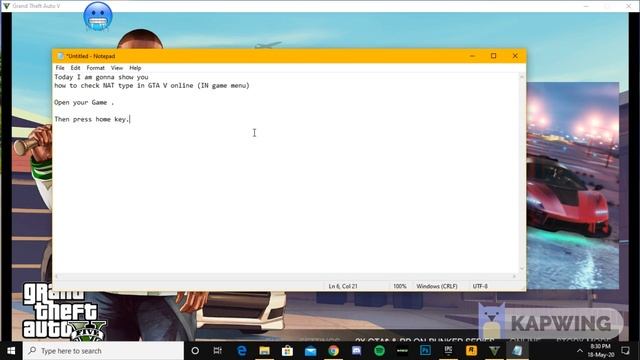Open Spotify from the taskbar

(379, 351)
